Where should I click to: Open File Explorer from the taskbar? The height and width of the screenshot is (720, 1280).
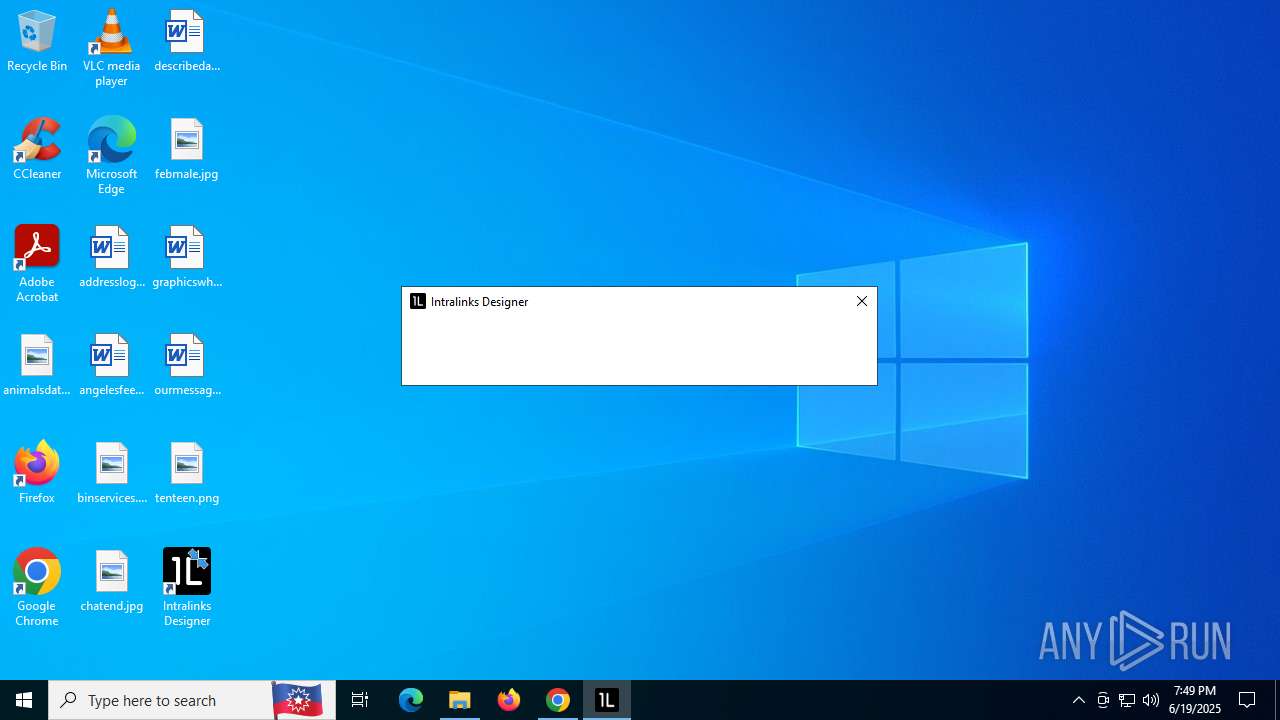(460, 700)
